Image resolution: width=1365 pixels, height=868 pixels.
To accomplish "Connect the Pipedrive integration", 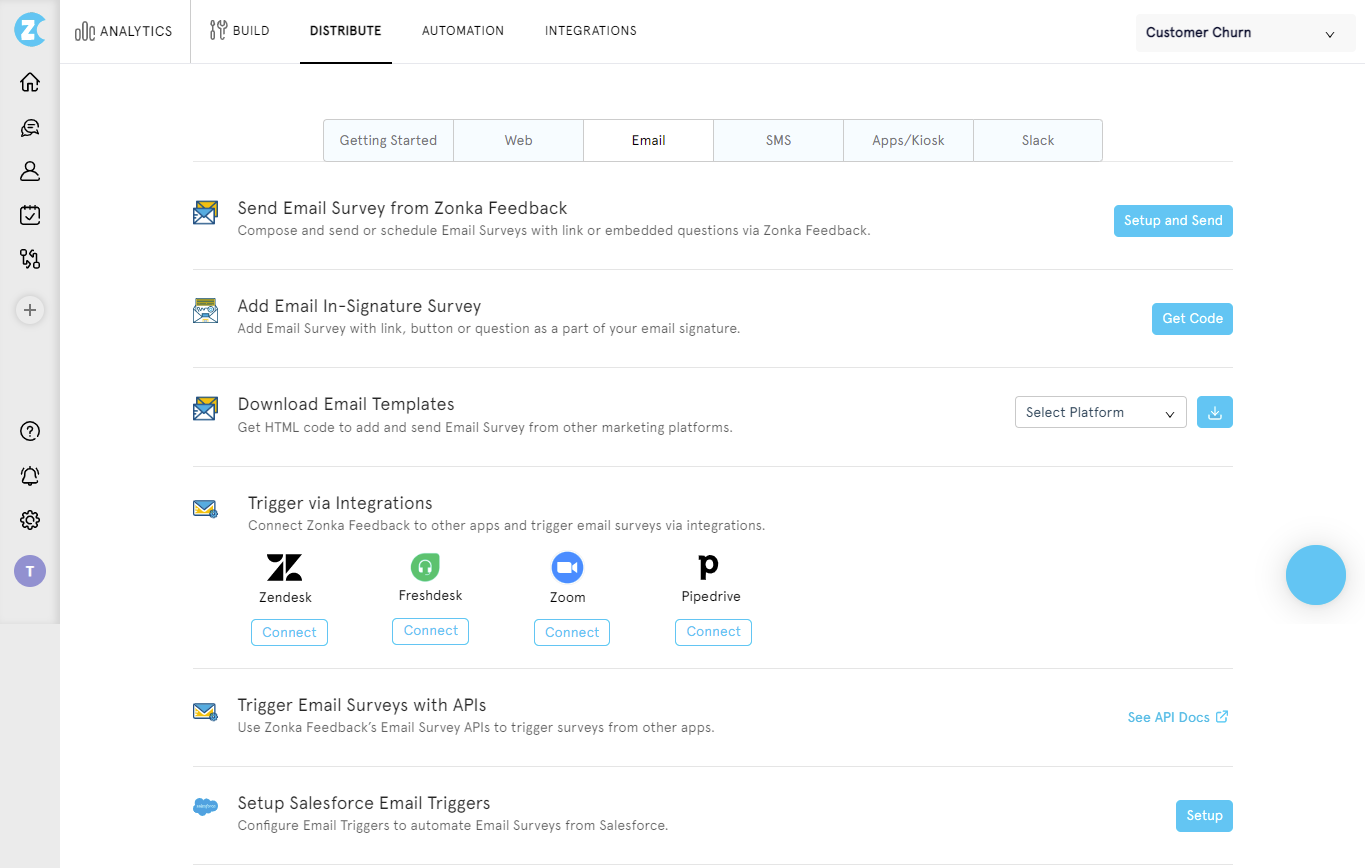I will (x=713, y=632).
